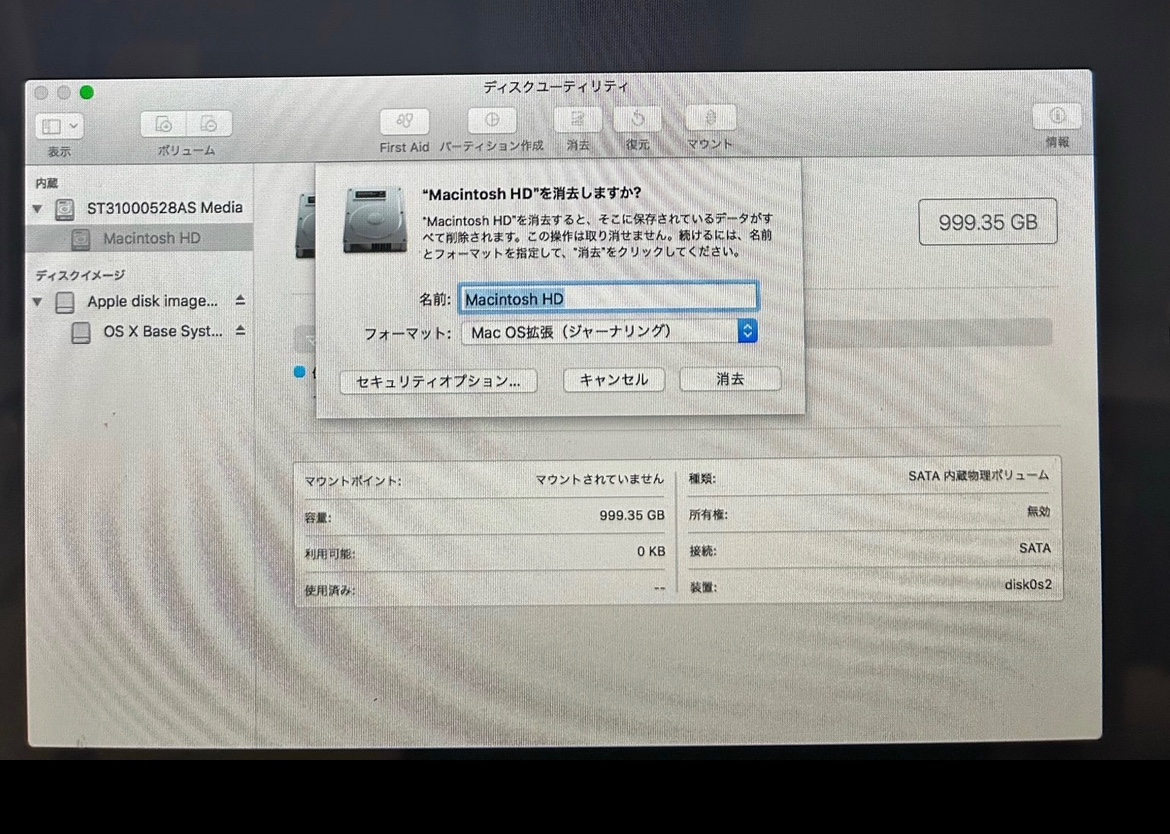This screenshot has height=834, width=1170.
Task: Open the 情報 info toolbar icon
Action: (1057, 116)
